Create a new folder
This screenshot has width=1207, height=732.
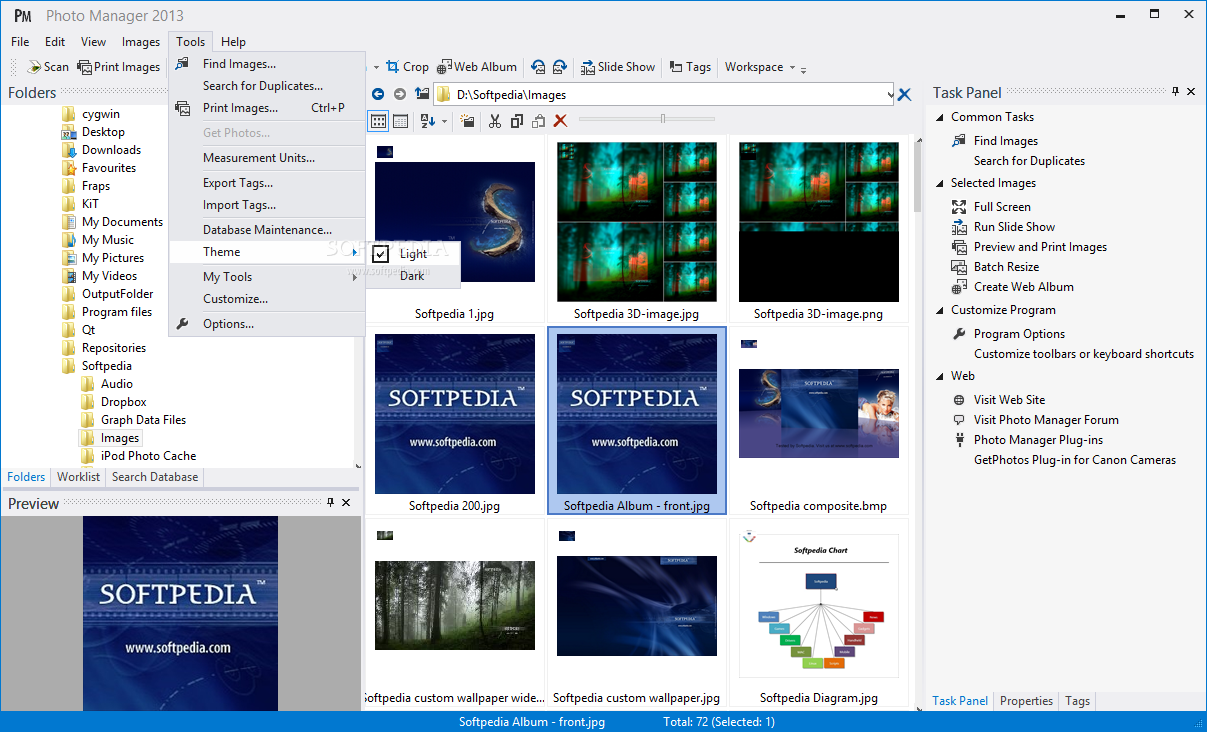click(467, 121)
